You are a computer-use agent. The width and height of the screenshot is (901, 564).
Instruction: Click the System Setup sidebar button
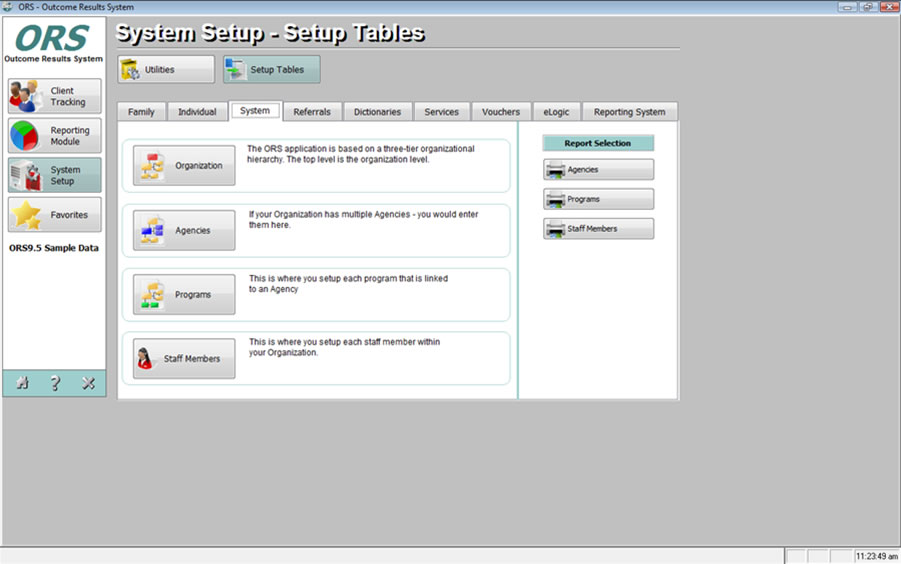55,175
